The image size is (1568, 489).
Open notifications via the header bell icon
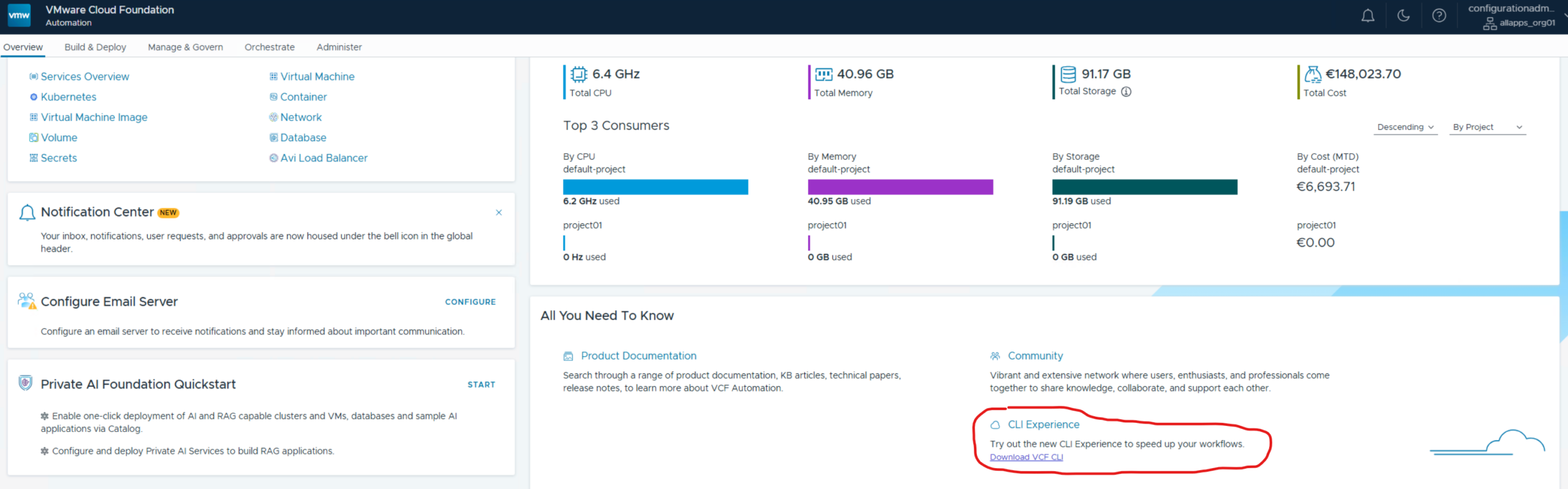(x=1368, y=16)
